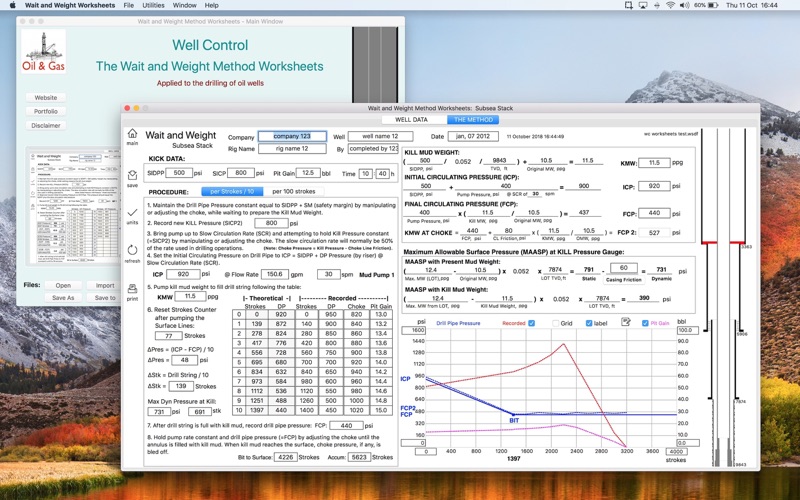Click the 'completed by' By field

pos(373,148)
